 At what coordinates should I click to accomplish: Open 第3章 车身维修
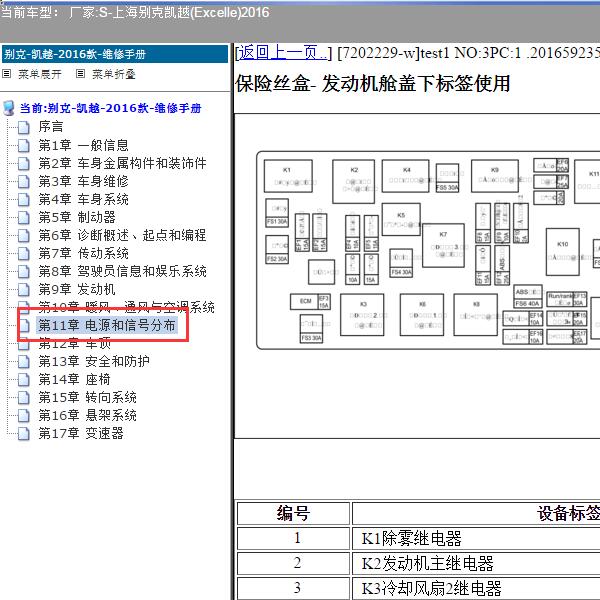pyautogui.click(x=83, y=181)
